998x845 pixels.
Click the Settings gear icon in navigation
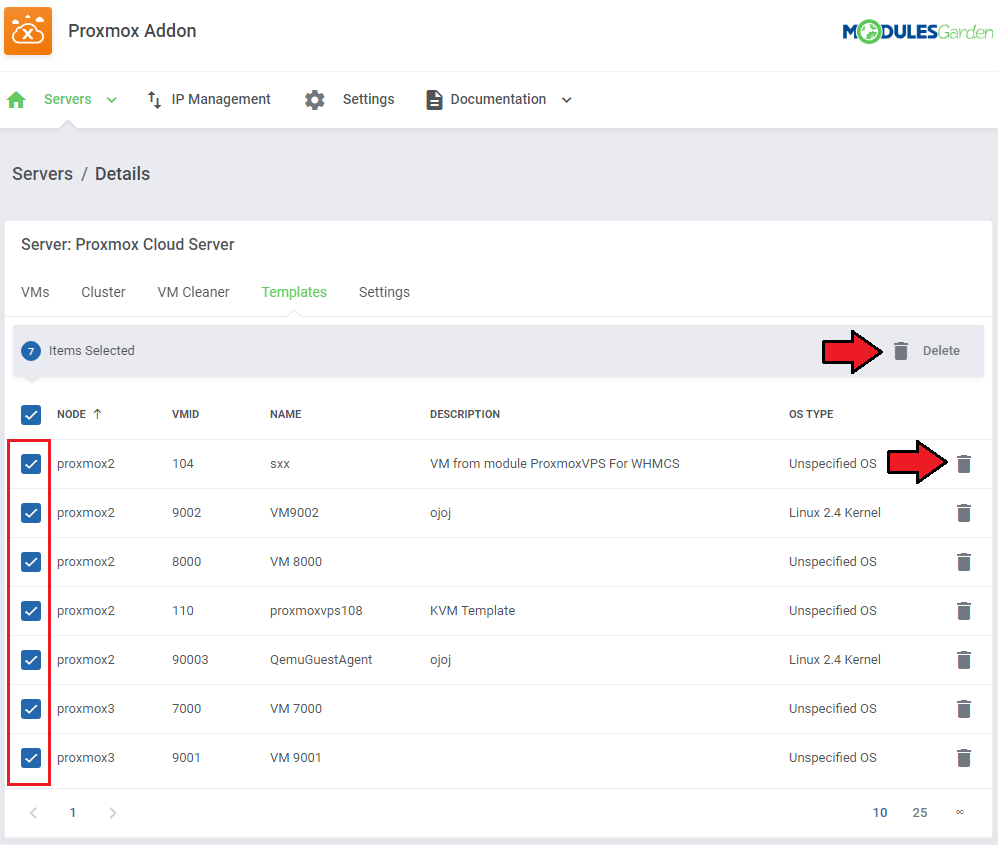click(314, 100)
